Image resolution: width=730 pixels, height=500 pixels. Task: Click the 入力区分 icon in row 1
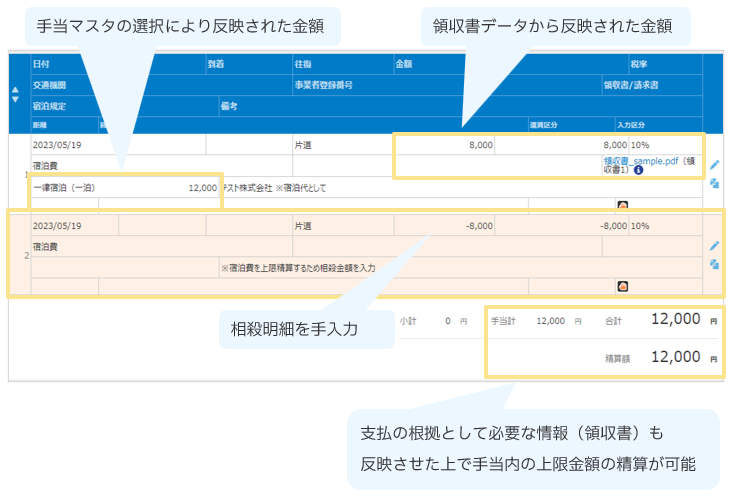pos(622,204)
